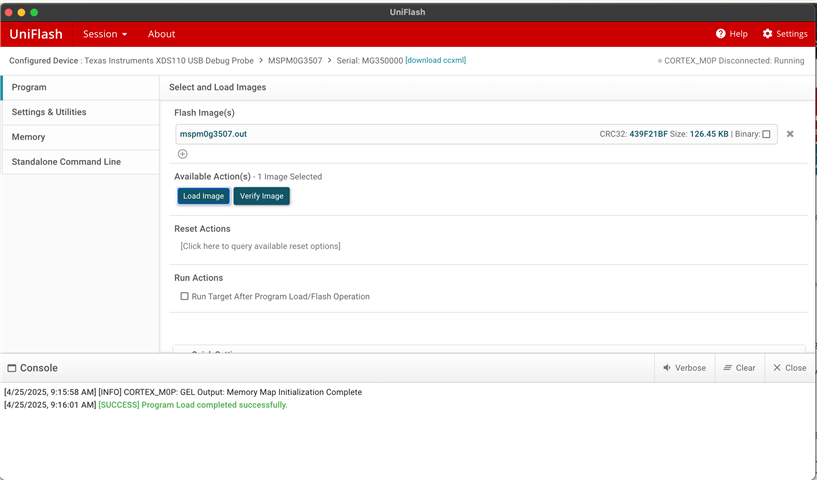This screenshot has height=480, width=817.
Task: Open the Settings gear icon
Action: tap(768, 34)
